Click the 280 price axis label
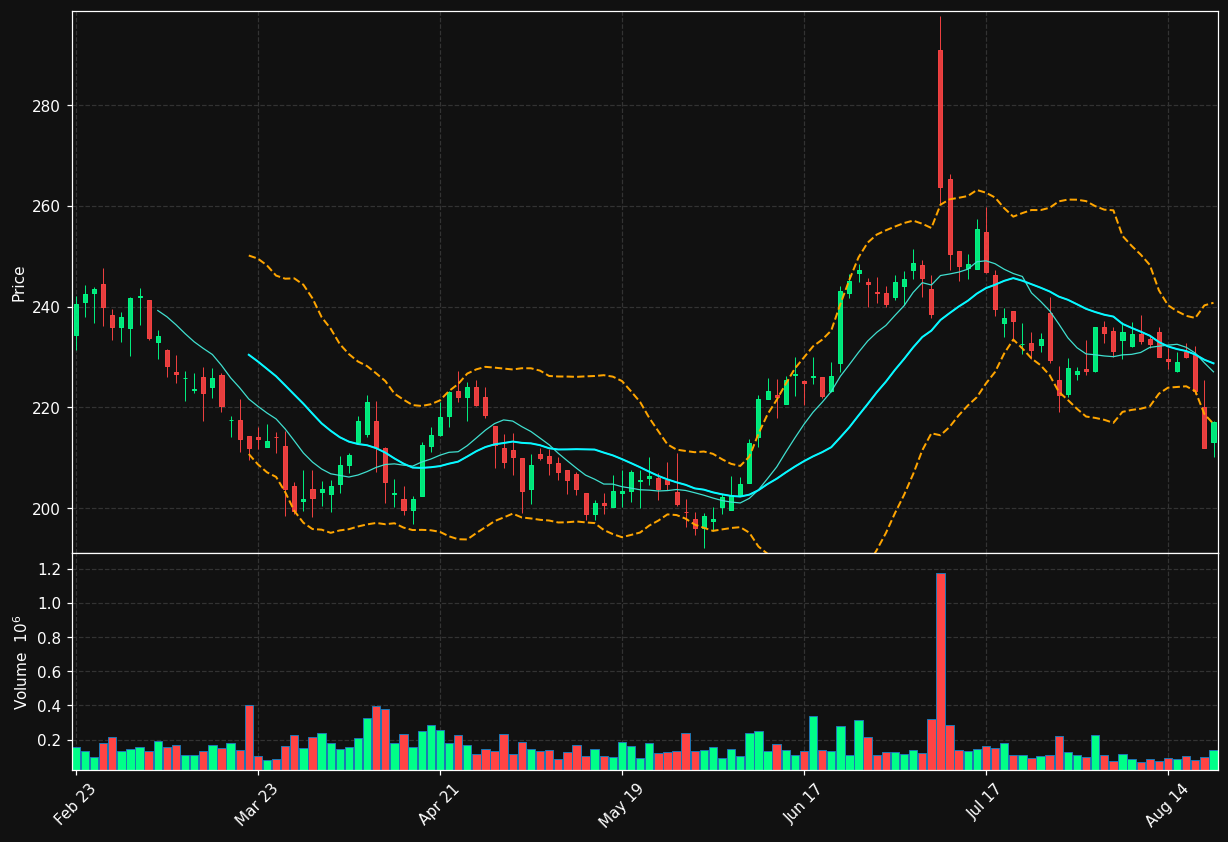Screen dimensions: 1228x842 click(48, 106)
